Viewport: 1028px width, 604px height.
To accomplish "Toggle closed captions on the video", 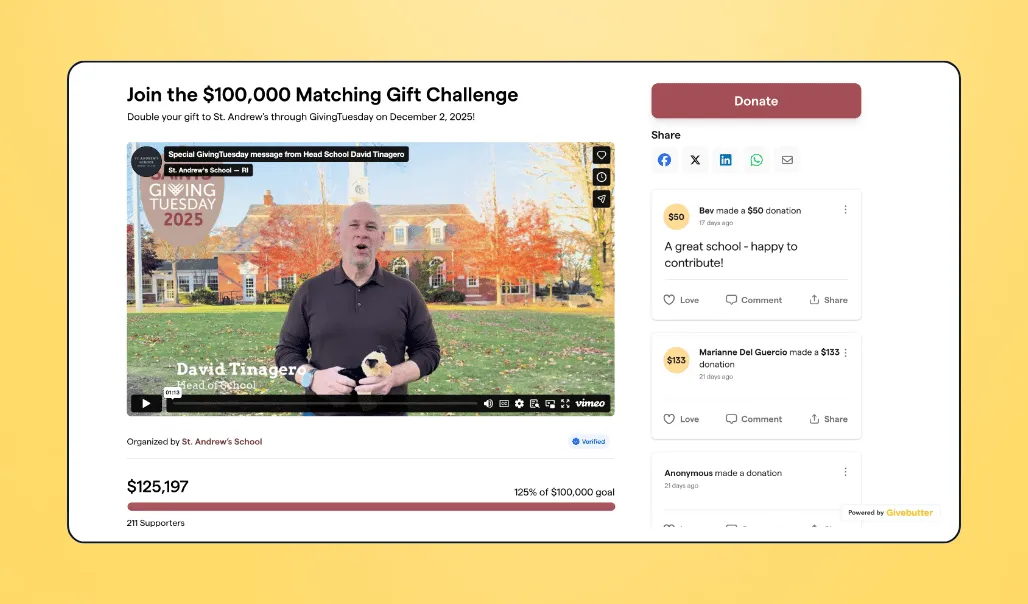I will point(504,403).
